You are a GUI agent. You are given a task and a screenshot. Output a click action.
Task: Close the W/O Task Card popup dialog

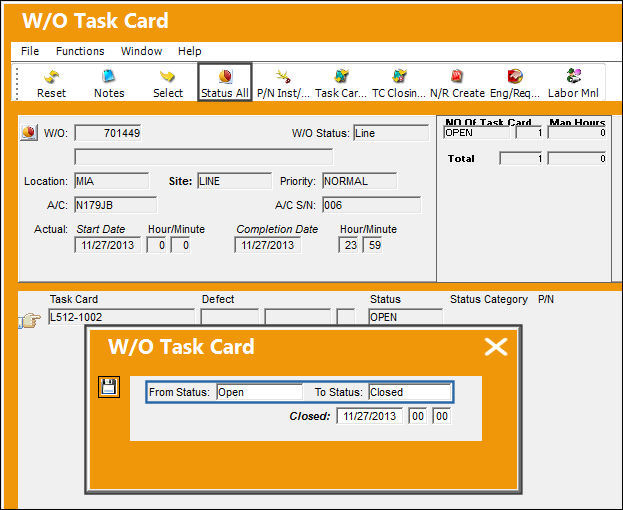click(496, 347)
